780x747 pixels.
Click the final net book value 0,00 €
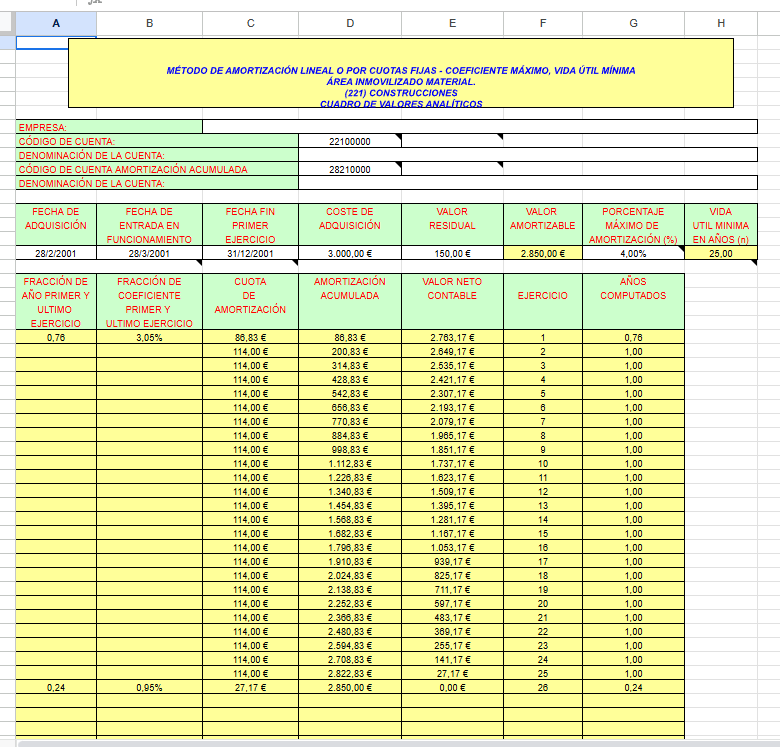coord(452,688)
